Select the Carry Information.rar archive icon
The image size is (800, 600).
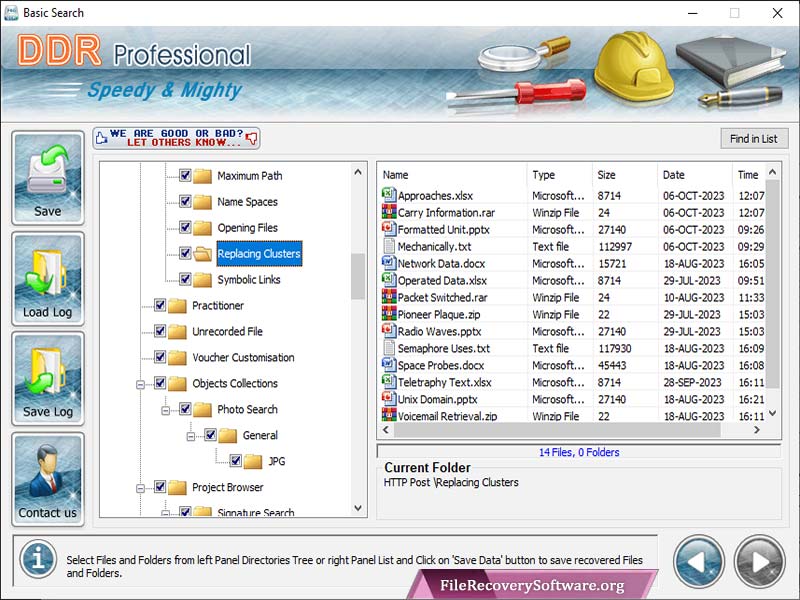pyautogui.click(x=389, y=211)
